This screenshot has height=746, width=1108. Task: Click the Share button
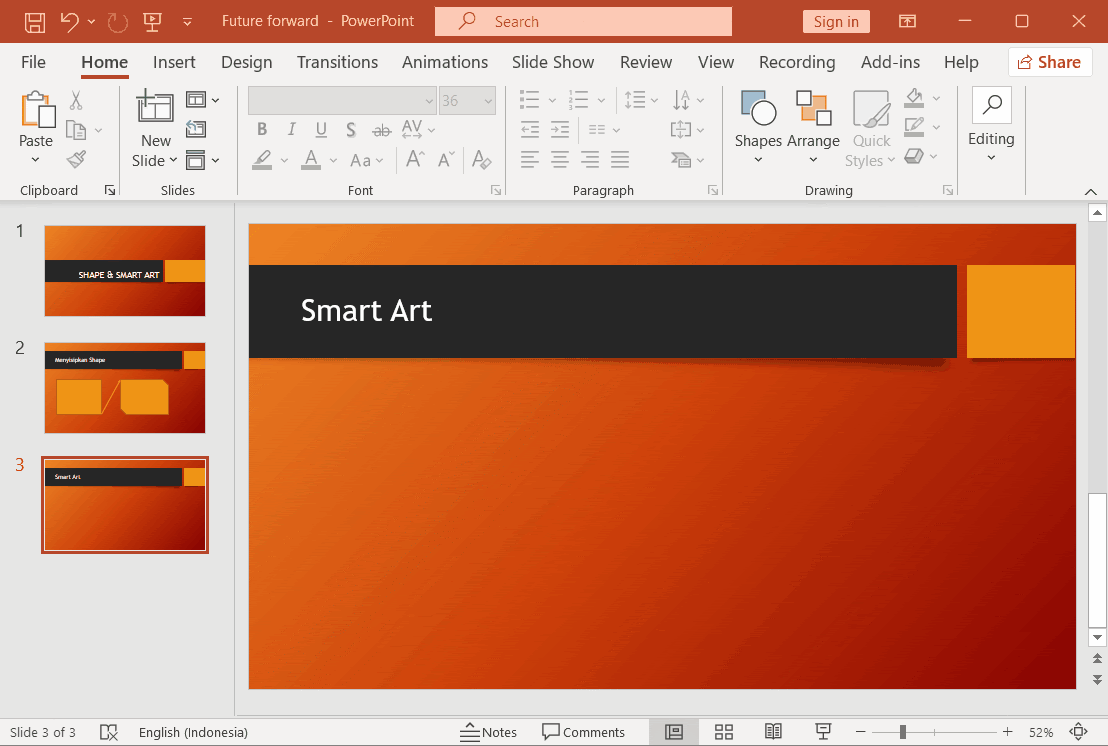click(x=1049, y=62)
